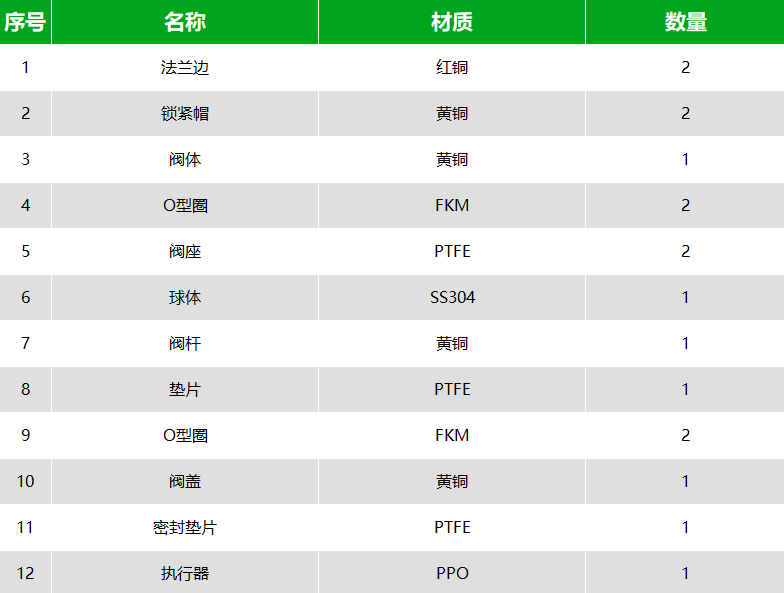Viewport: 784px width, 593px height.
Task: Click the PTFE cell in row 11
Action: point(452,528)
